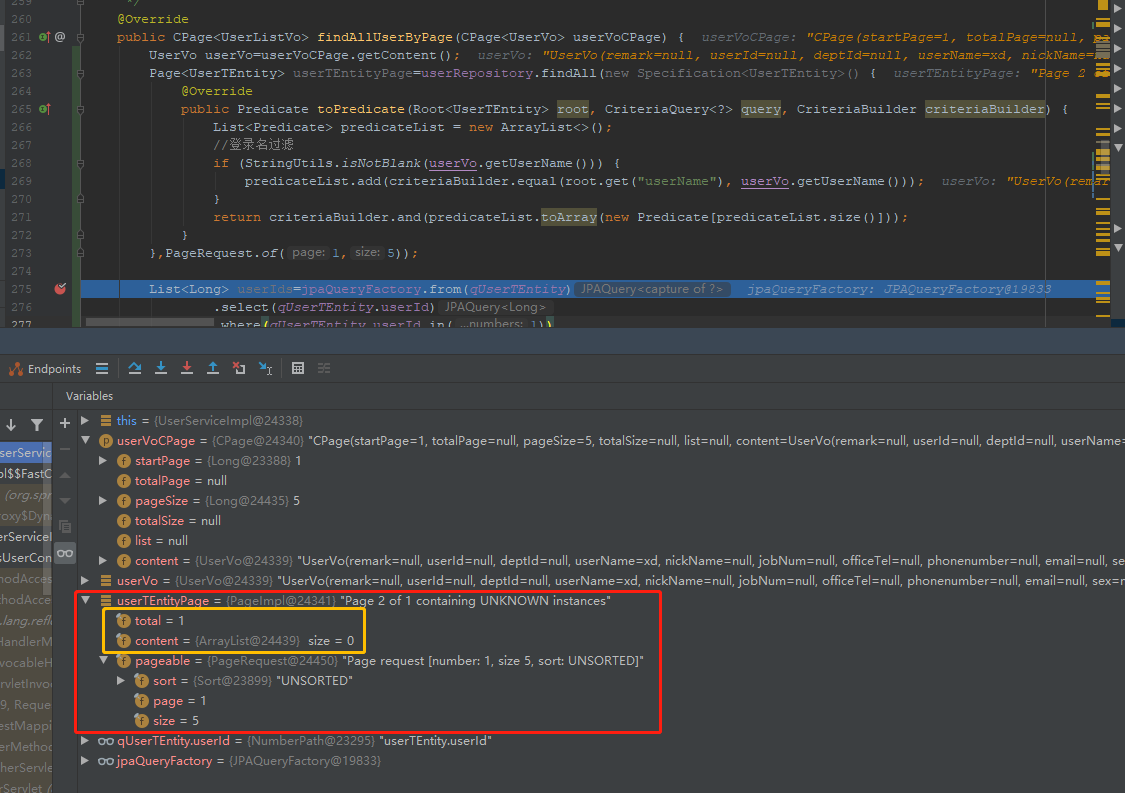Click the New Watch plus icon
This screenshot has width=1125, height=793.
[x=65, y=423]
